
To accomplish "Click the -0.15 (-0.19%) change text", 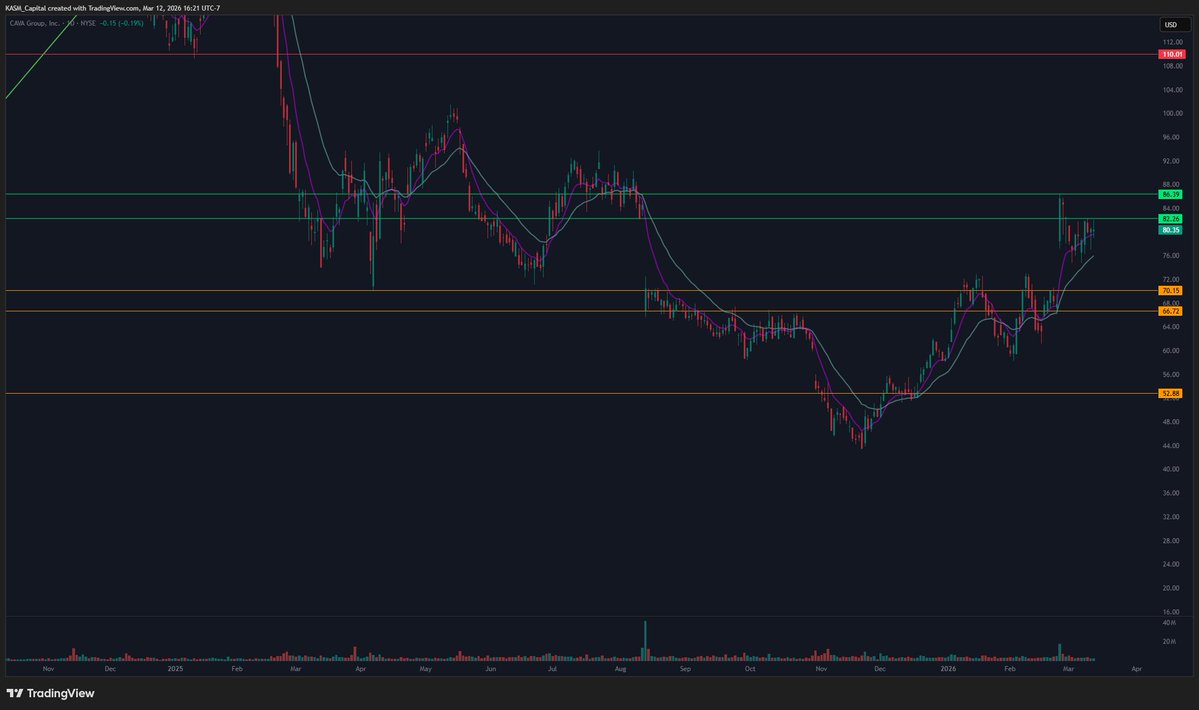I will [122, 22].
